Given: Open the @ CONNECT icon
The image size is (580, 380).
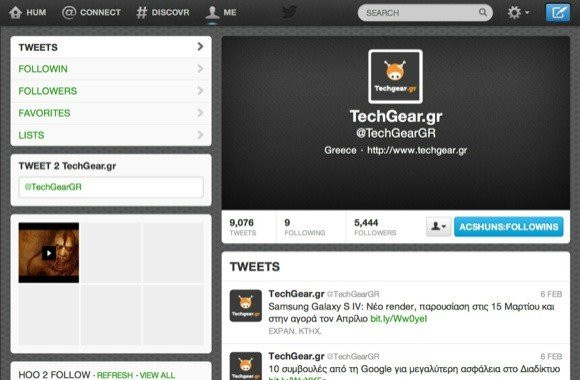Looking at the screenshot, I should coord(69,12).
